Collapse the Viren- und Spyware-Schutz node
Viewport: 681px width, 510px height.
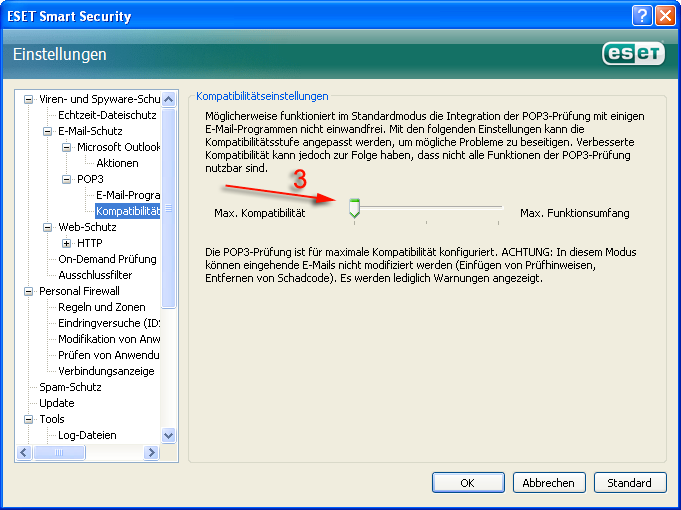click(x=28, y=99)
